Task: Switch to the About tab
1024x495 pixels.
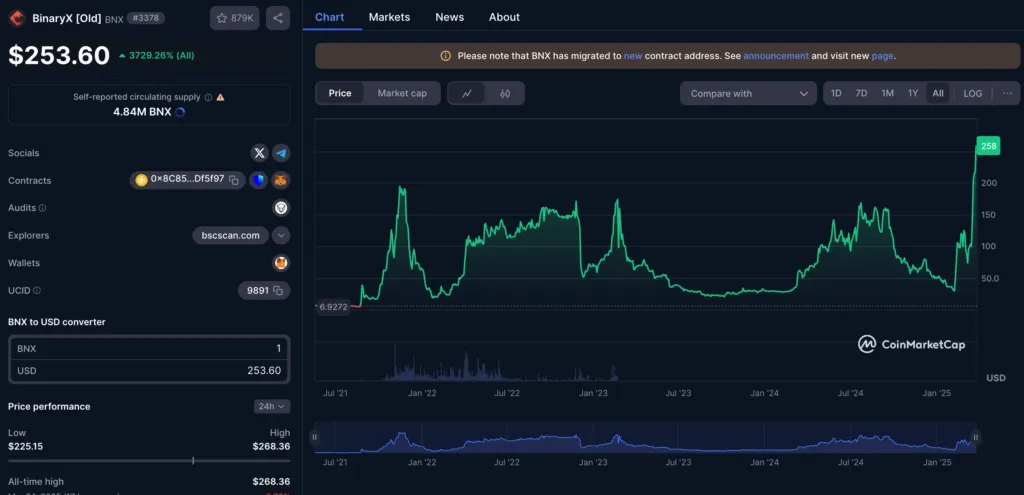Action: tap(504, 17)
